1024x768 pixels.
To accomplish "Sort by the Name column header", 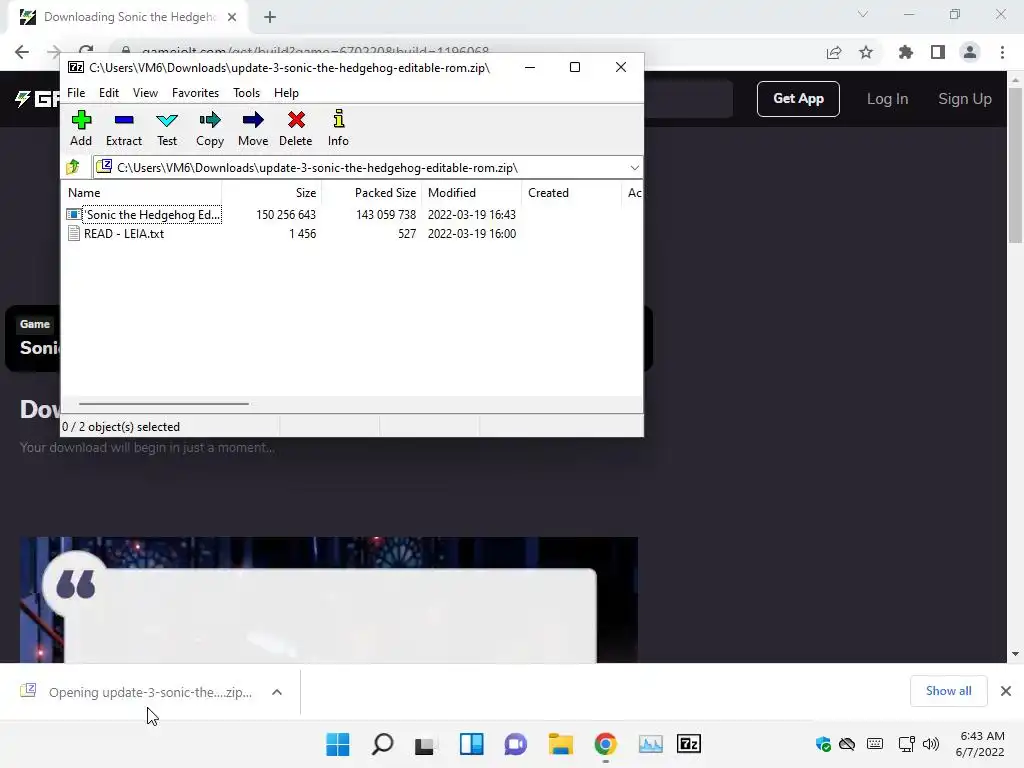I will 142,193.
